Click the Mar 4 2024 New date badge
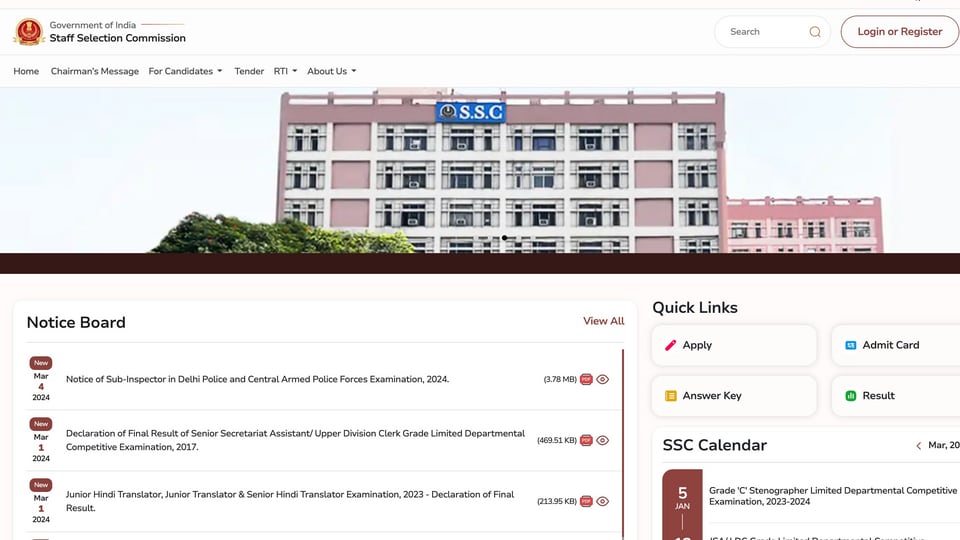 tap(41, 380)
